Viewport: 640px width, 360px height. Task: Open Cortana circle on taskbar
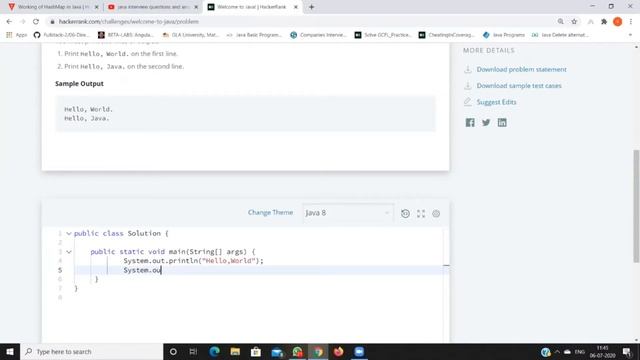click(x=173, y=351)
